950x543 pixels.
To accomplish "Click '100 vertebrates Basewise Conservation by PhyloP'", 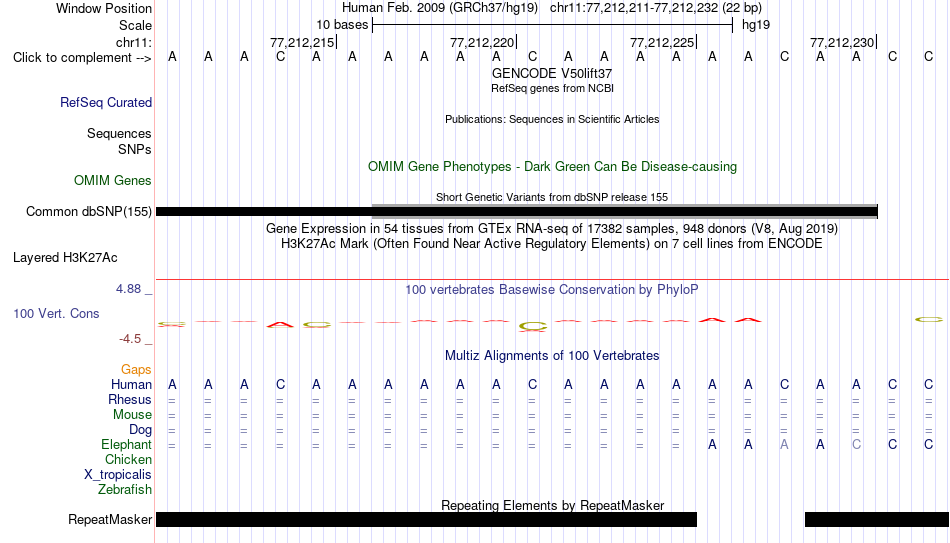I will tap(552, 290).
